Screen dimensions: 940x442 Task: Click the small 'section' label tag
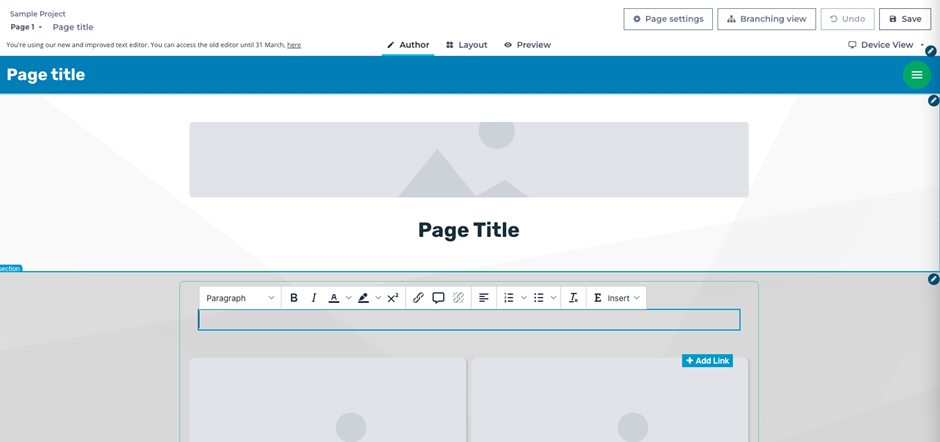10,268
